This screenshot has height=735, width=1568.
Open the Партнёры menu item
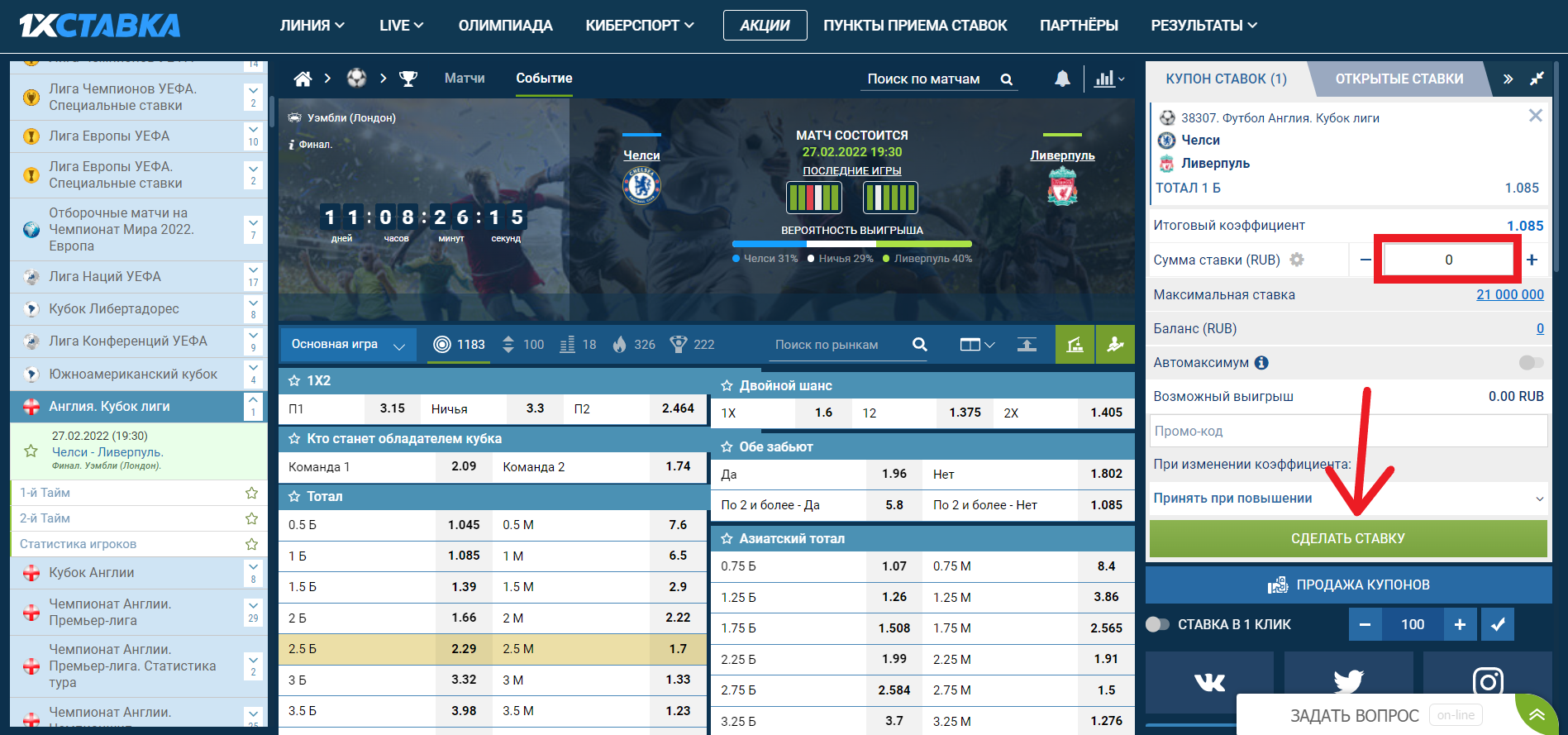[x=1079, y=26]
